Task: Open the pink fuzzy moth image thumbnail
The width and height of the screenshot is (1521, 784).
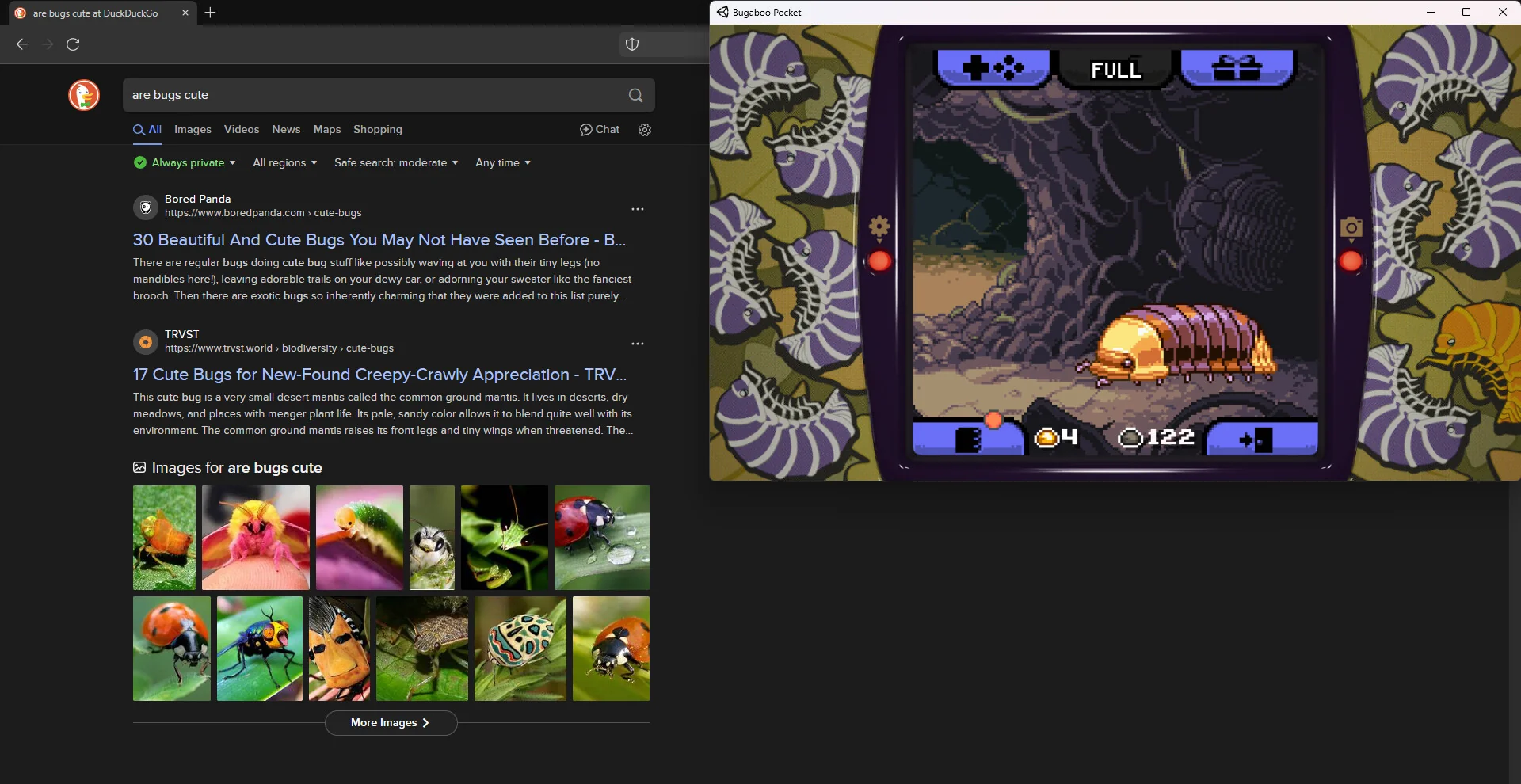Action: [x=255, y=538]
